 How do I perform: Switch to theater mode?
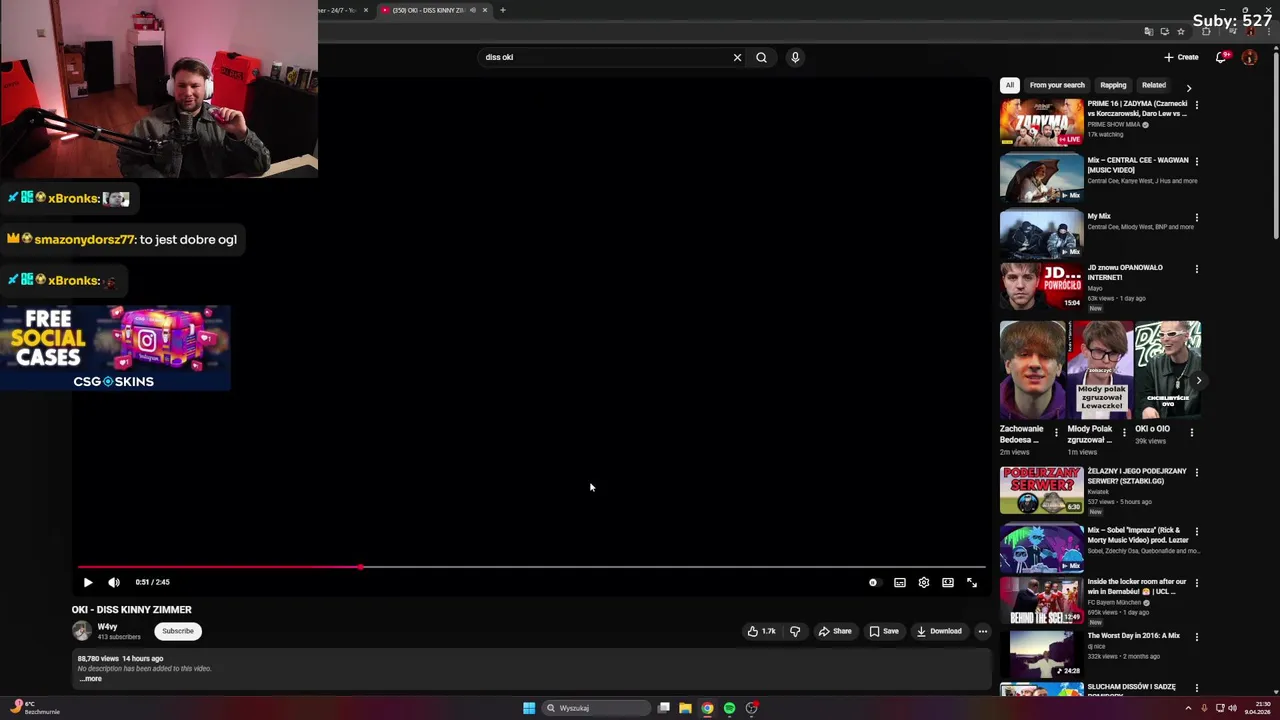948,582
